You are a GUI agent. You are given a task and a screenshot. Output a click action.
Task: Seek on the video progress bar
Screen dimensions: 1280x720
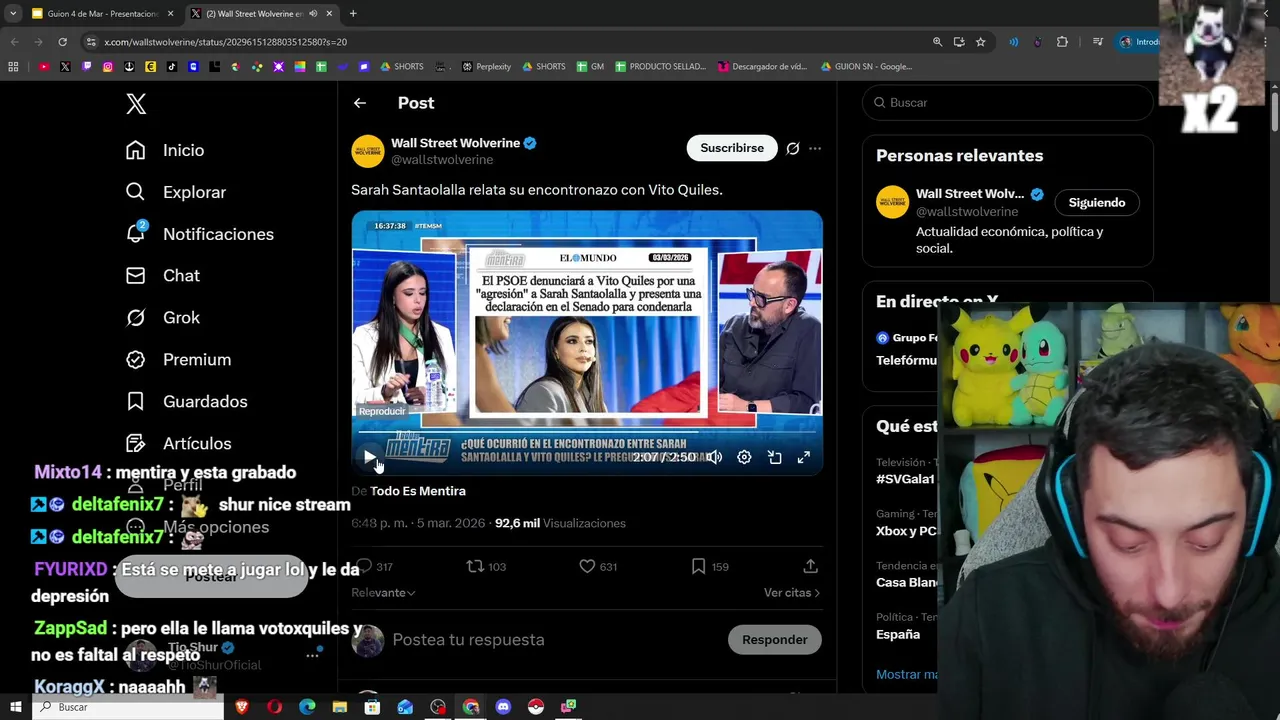(x=587, y=432)
